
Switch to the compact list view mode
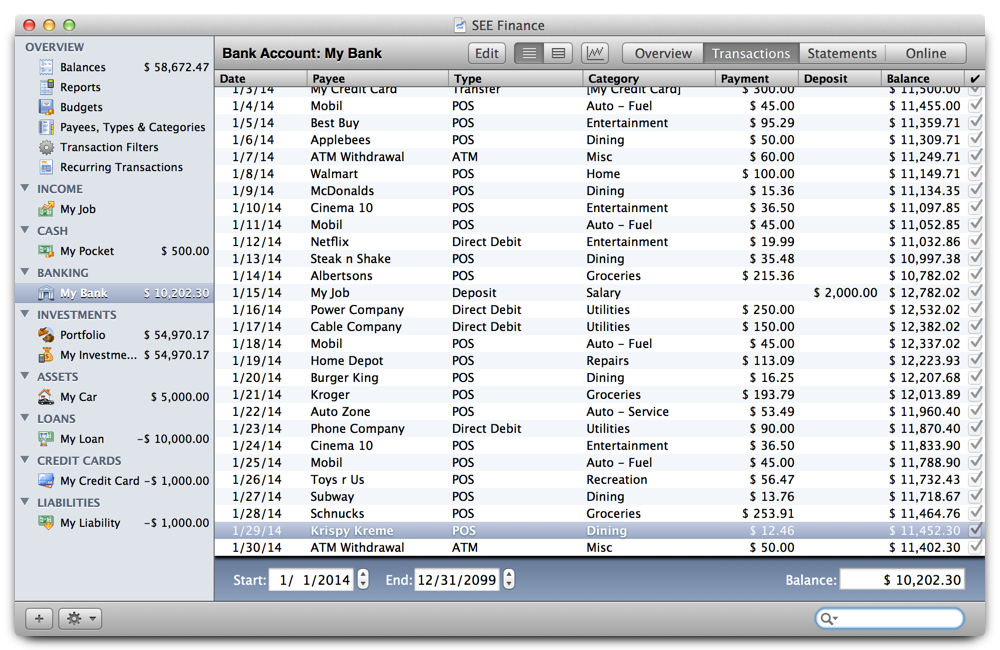(x=558, y=53)
